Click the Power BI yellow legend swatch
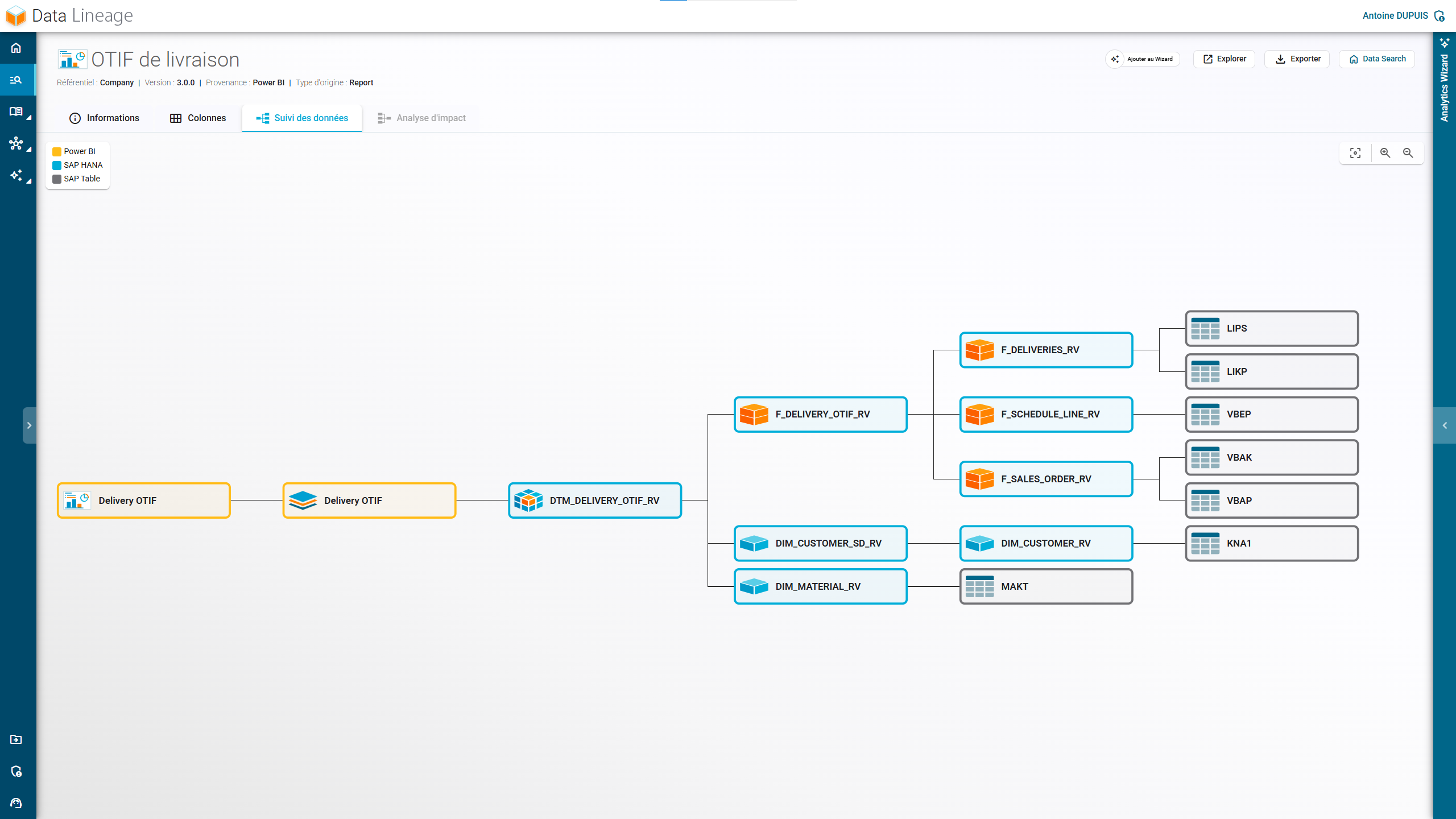Screen dimensions: 1456x819 pos(57,152)
